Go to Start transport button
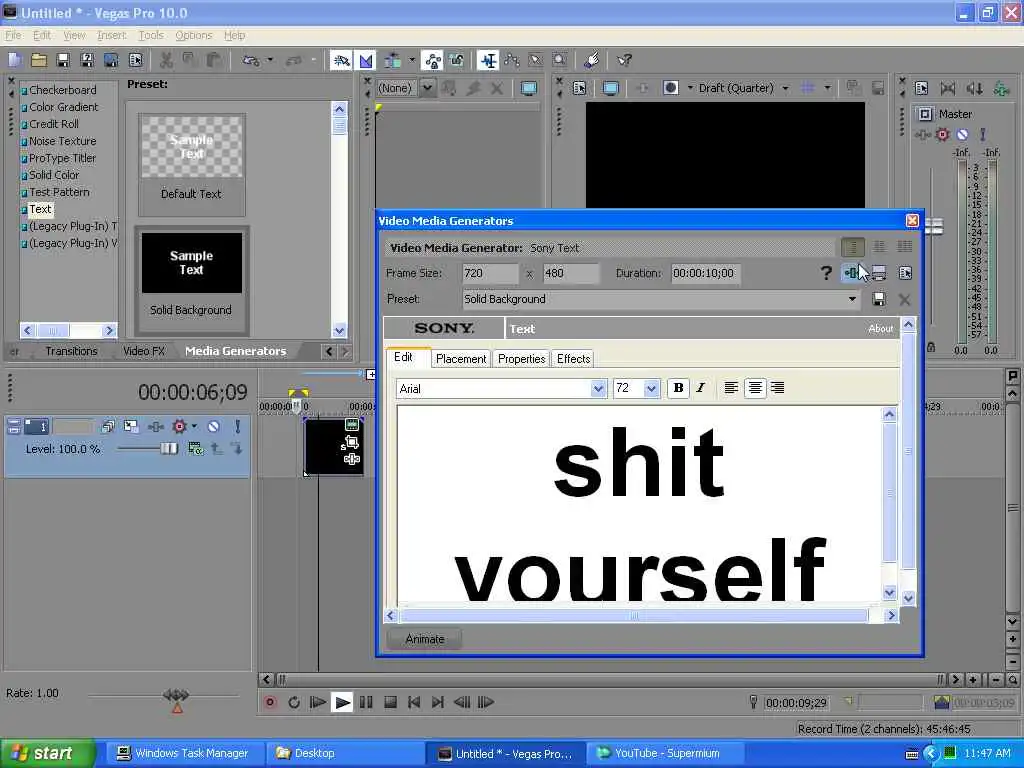The image size is (1024, 768). (x=414, y=702)
